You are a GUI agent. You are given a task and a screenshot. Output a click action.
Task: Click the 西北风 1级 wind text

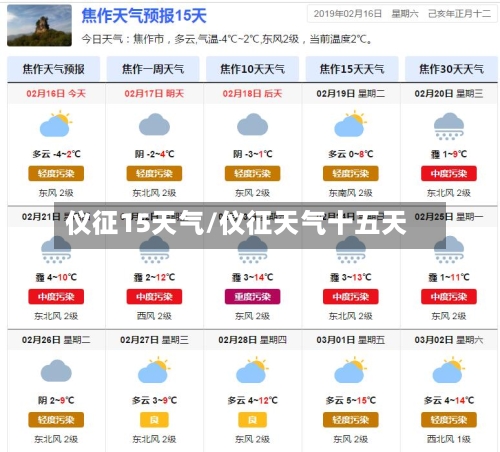pos(449,439)
